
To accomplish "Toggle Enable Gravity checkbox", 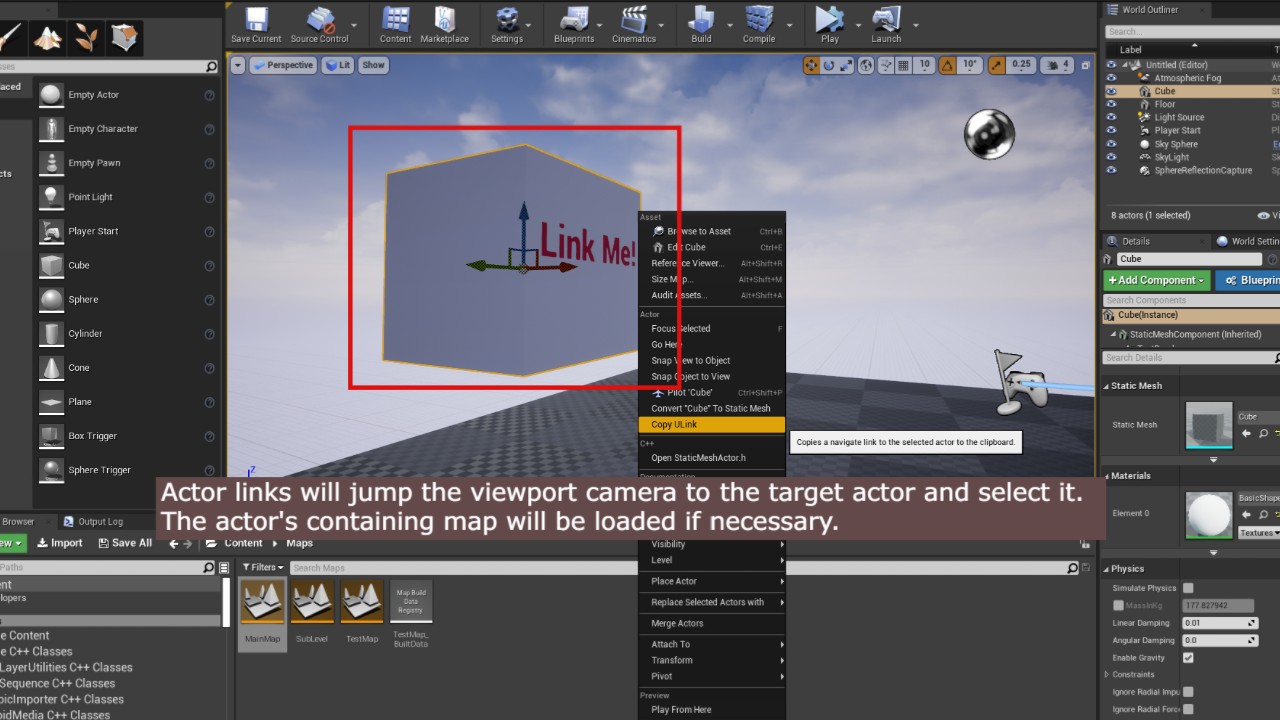I will [1188, 658].
